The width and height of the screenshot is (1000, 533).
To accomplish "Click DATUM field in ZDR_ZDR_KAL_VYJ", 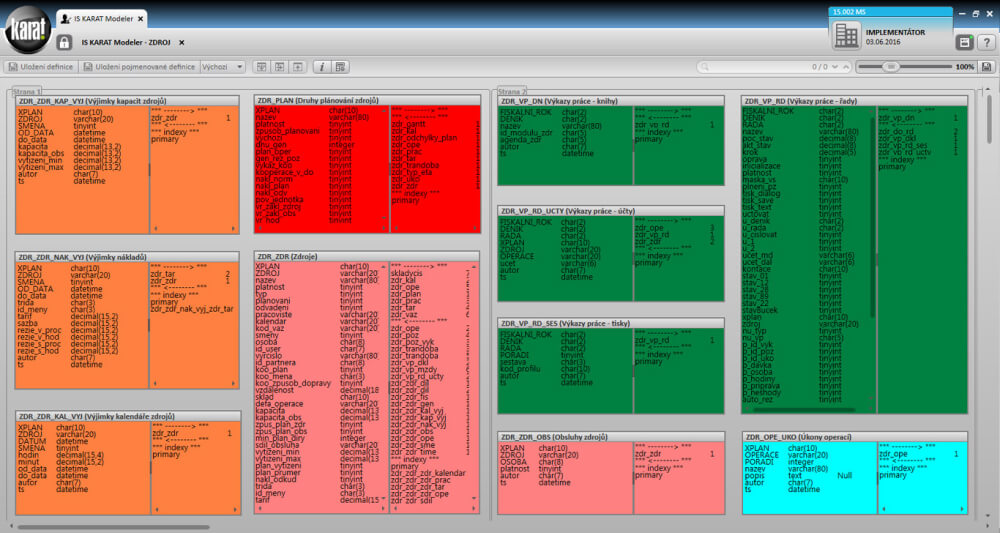I will coord(32,441).
